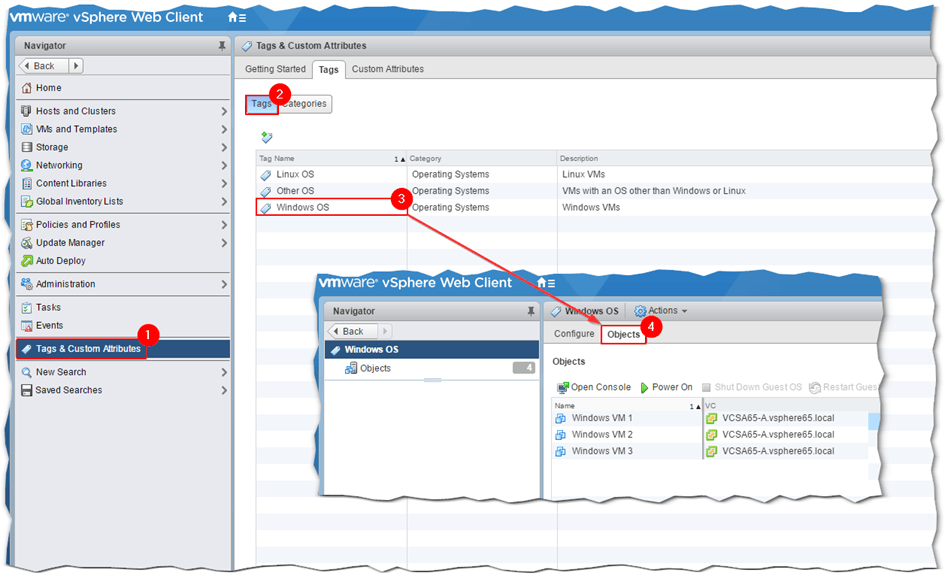Select the top-level Tags tab
This screenshot has width=945, height=579.
(x=328, y=70)
